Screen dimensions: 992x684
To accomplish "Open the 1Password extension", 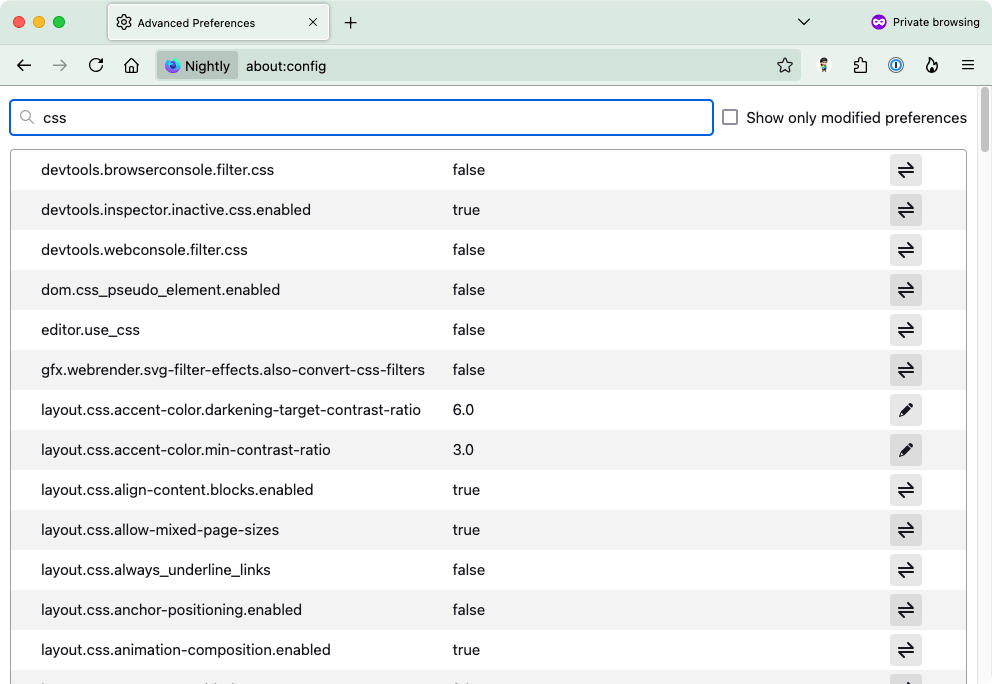I will tap(896, 66).
